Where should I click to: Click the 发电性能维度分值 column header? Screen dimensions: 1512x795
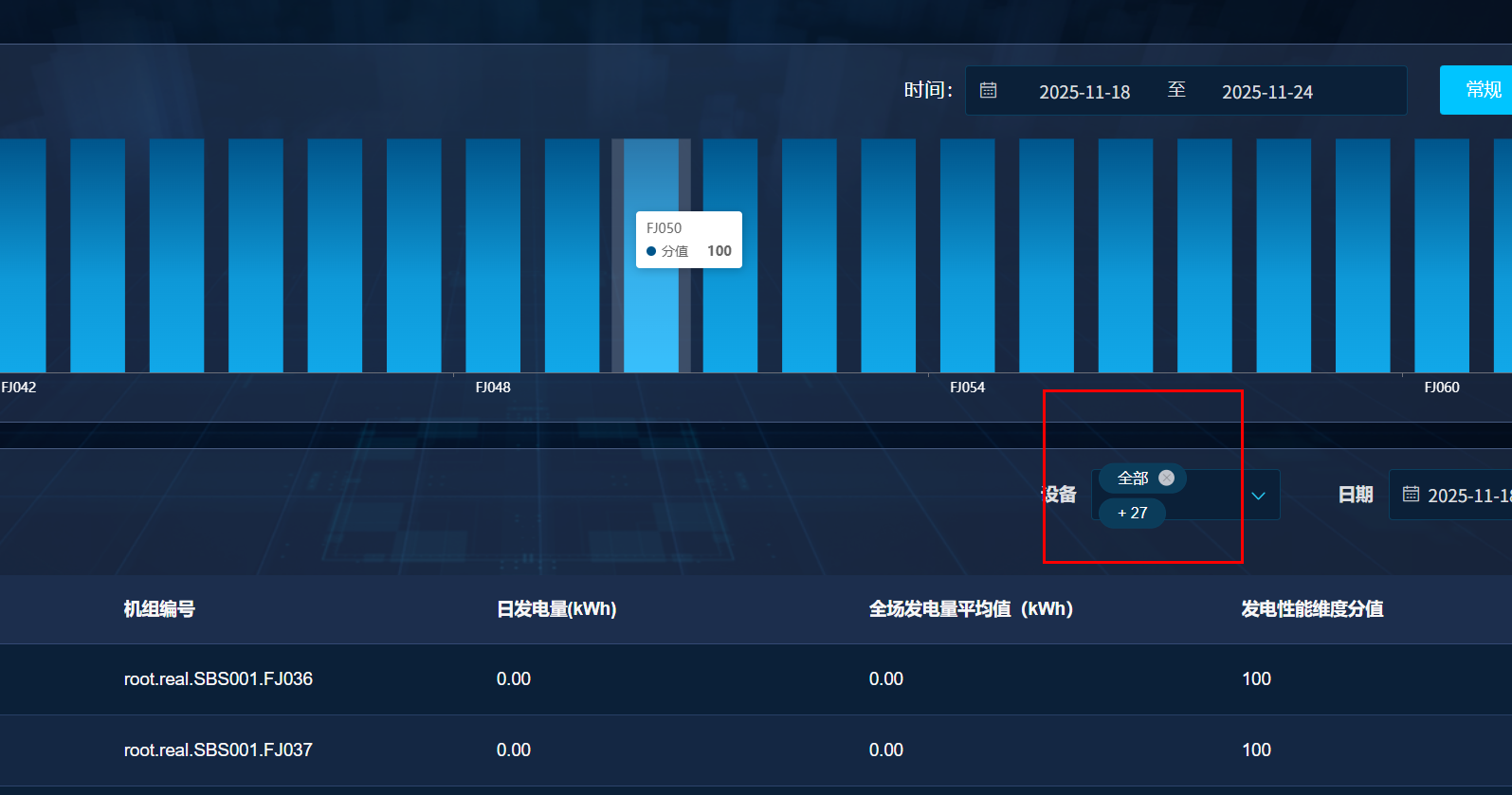pyautogui.click(x=1312, y=609)
